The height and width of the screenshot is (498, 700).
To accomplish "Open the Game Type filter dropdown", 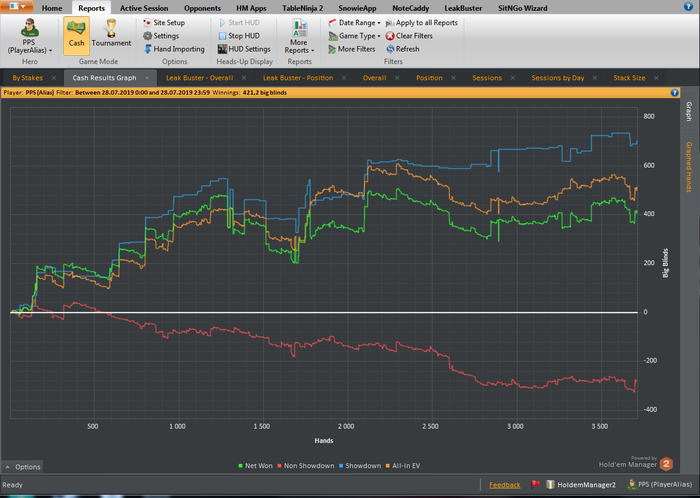I will pyautogui.click(x=354, y=36).
